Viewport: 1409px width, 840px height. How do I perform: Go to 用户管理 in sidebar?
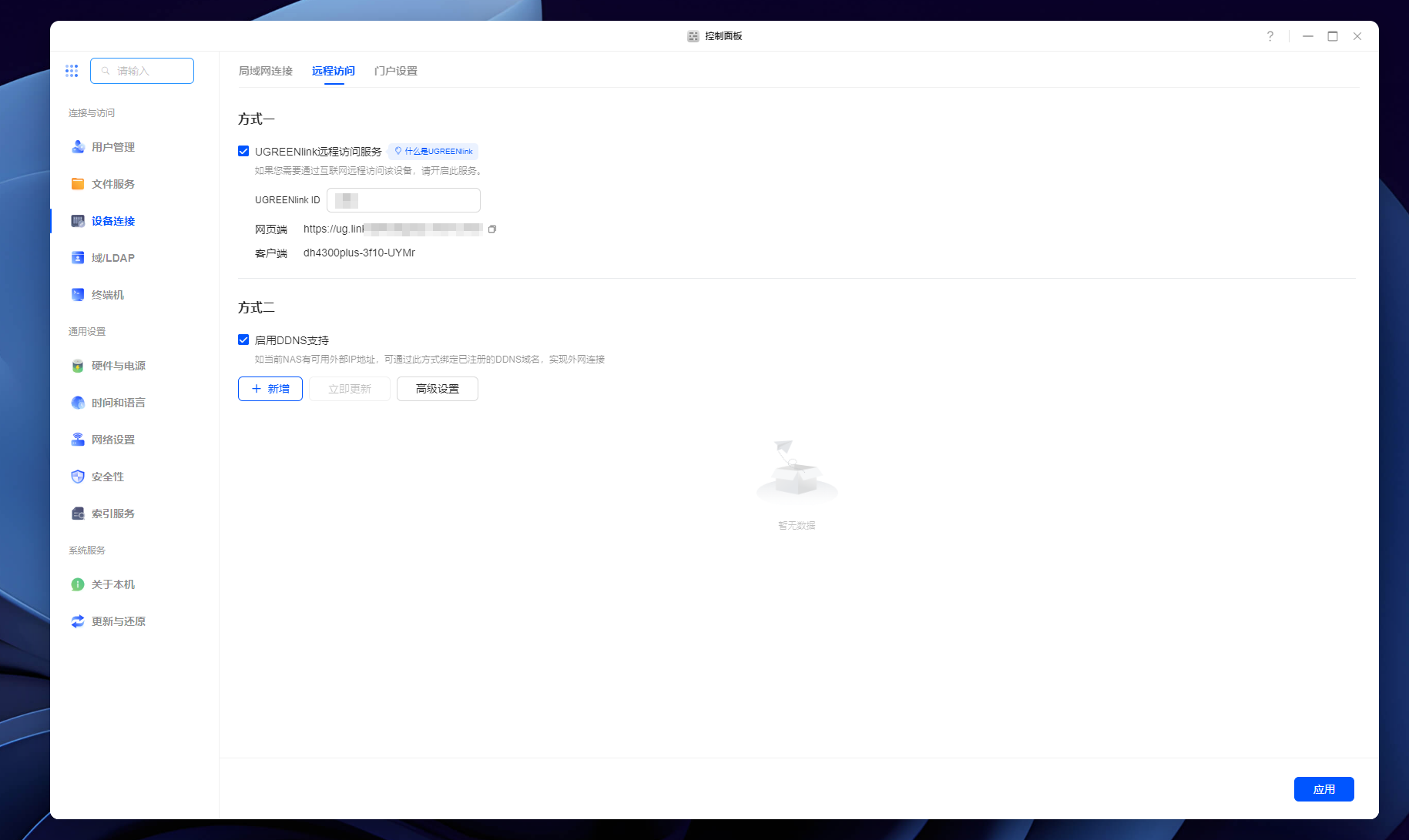pos(113,147)
